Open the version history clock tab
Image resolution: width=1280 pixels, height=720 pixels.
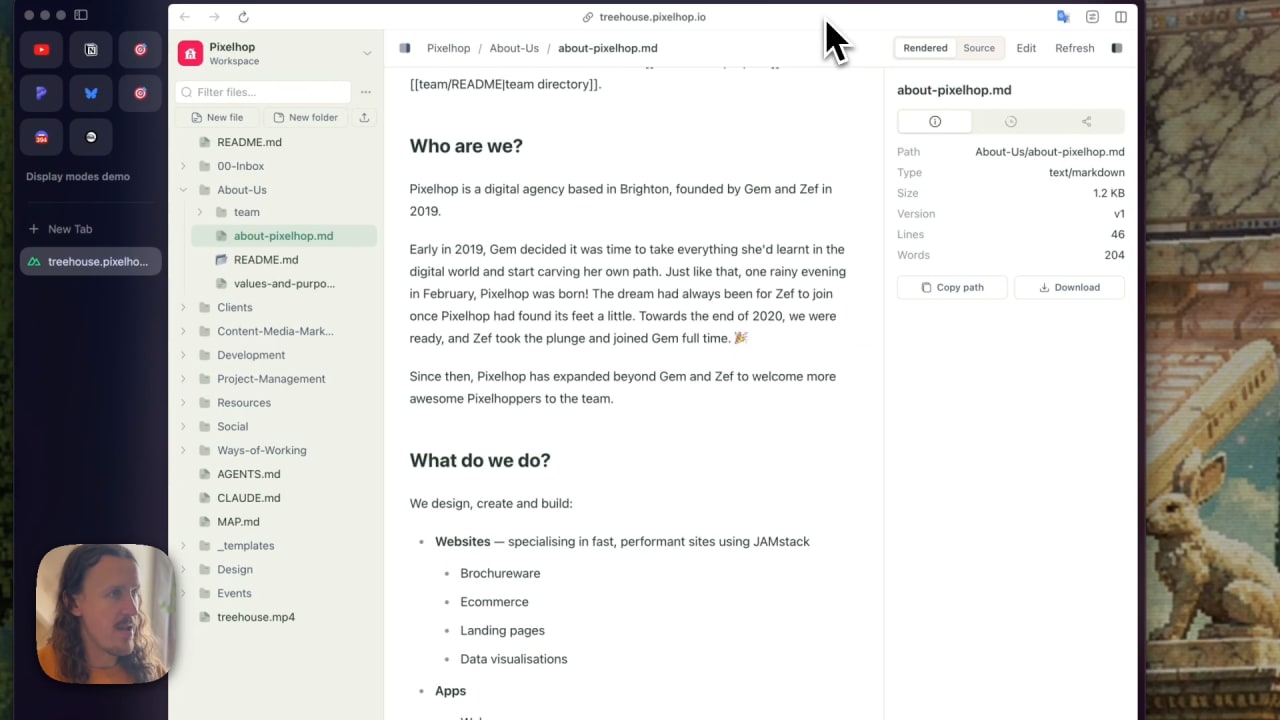[1011, 121]
